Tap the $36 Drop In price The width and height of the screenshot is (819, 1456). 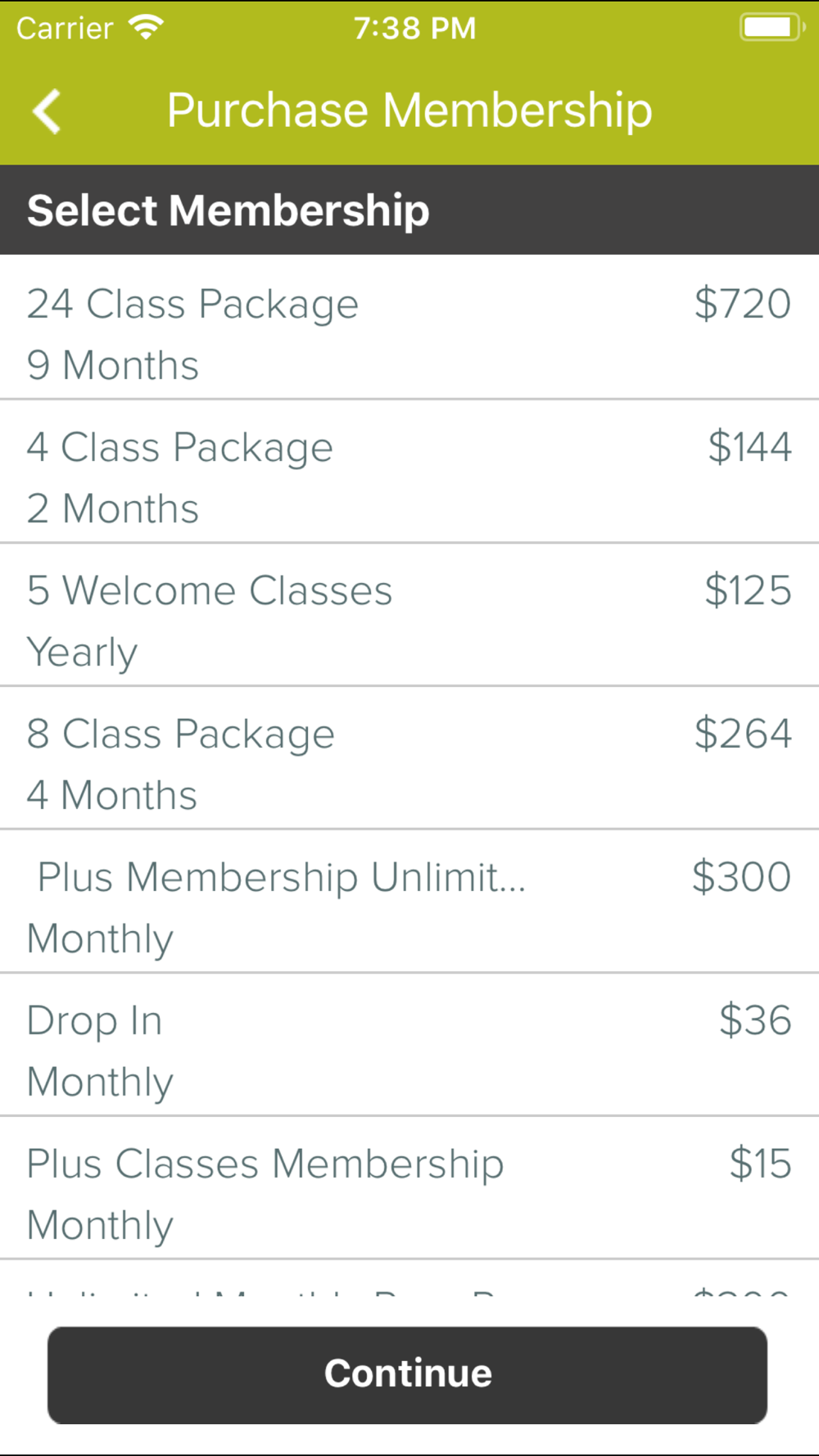(755, 1020)
